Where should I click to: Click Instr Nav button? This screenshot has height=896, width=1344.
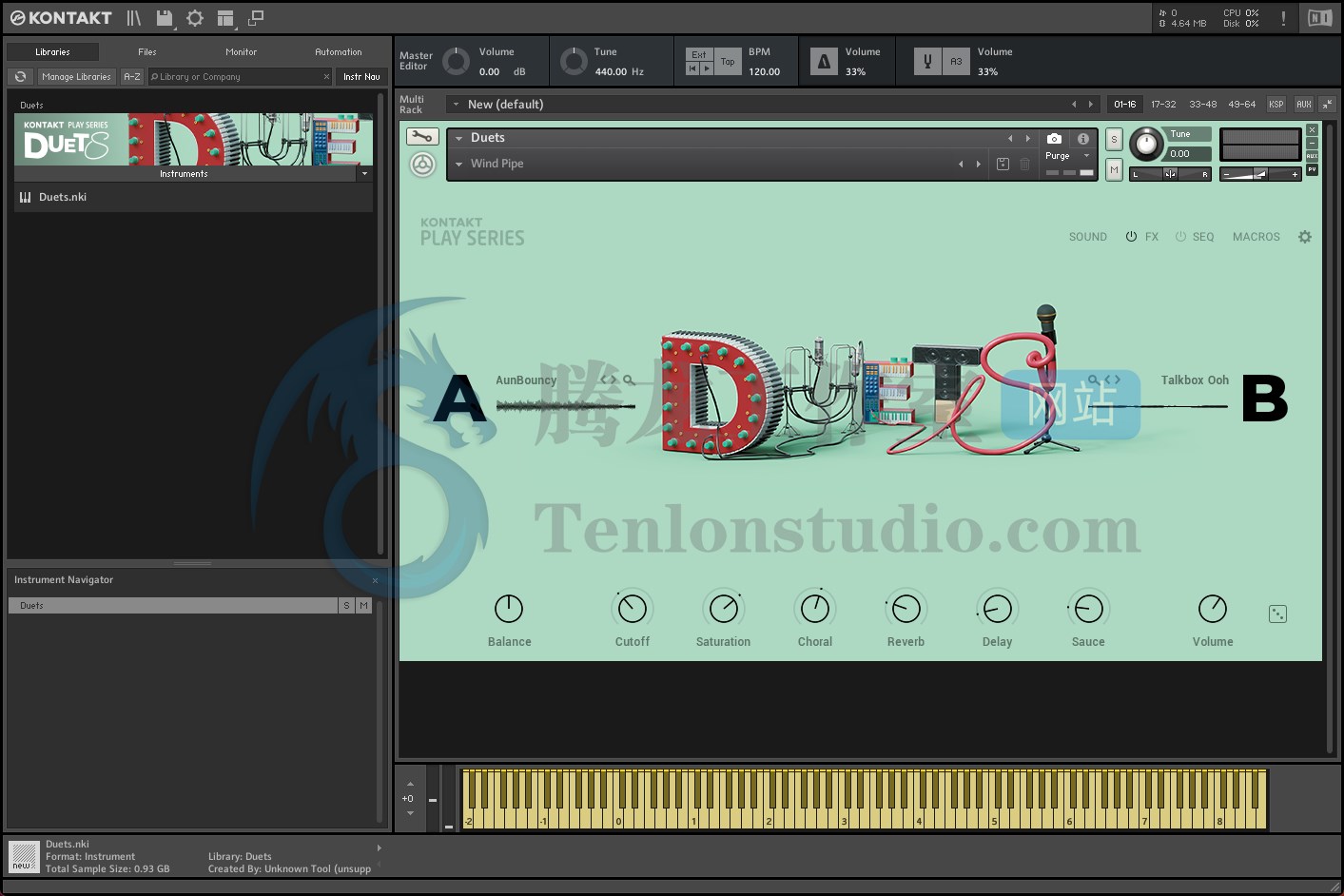[x=361, y=77]
